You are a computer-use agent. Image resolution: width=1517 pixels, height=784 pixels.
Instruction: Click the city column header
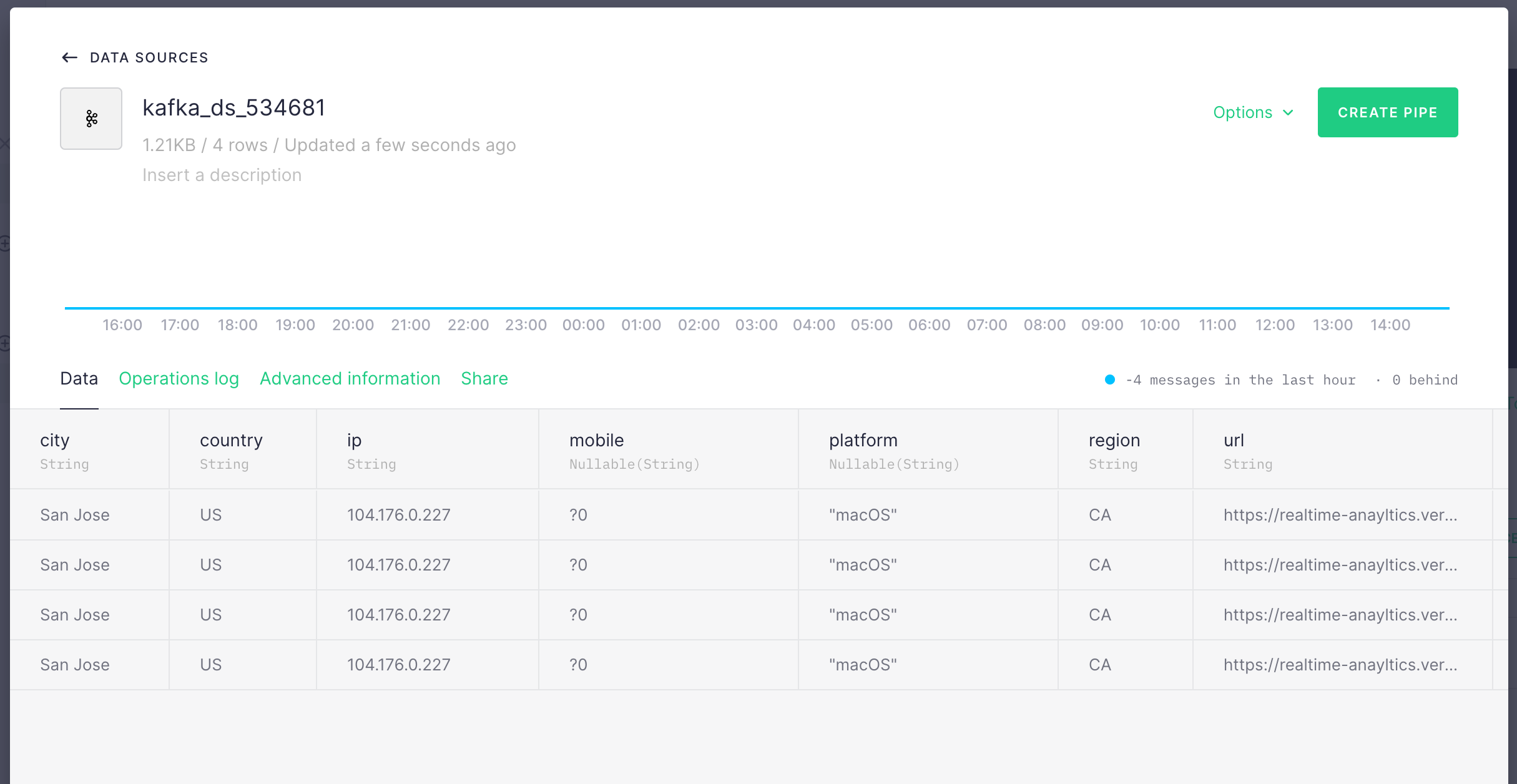pos(55,441)
